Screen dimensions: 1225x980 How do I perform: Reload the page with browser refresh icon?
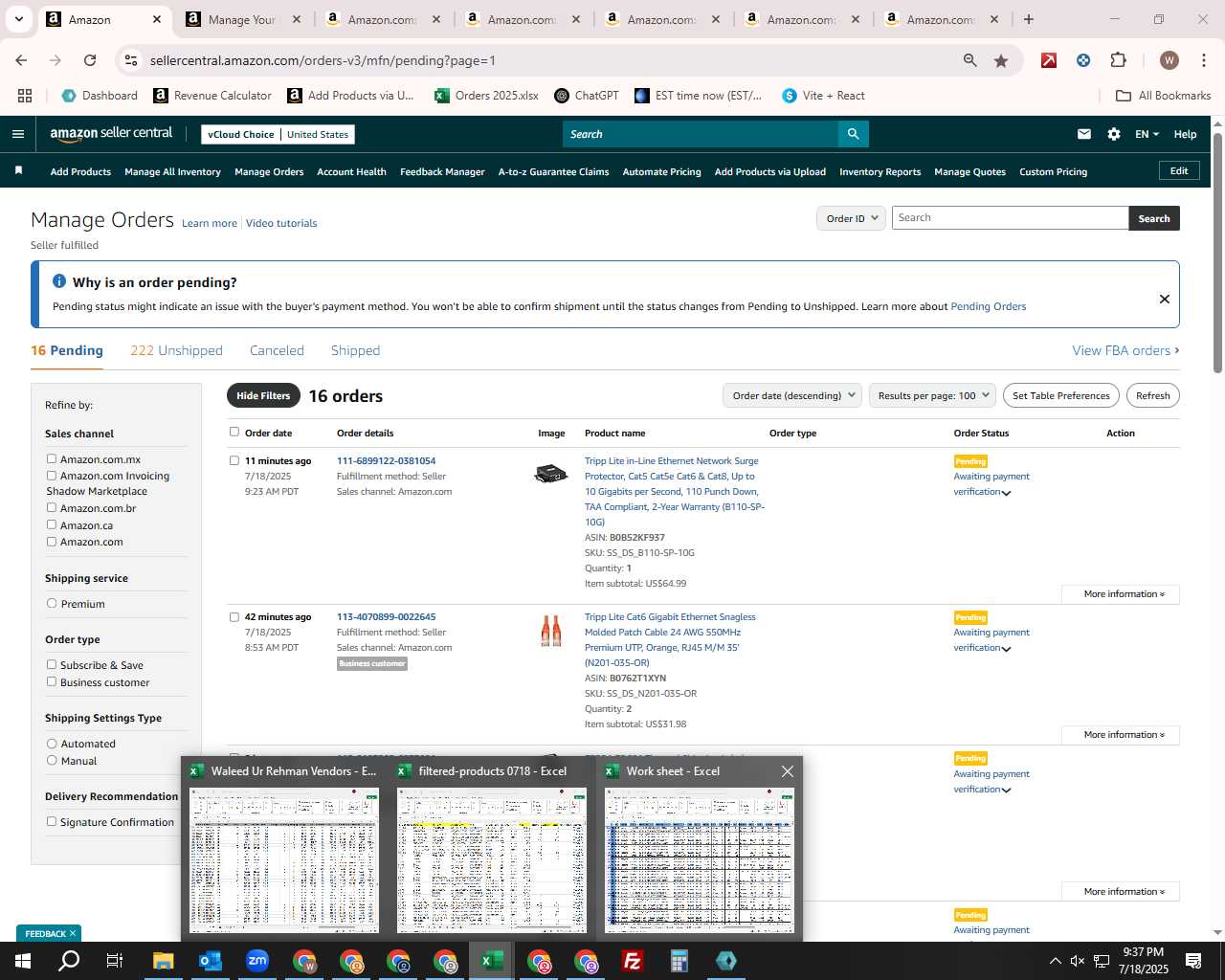coord(90,60)
